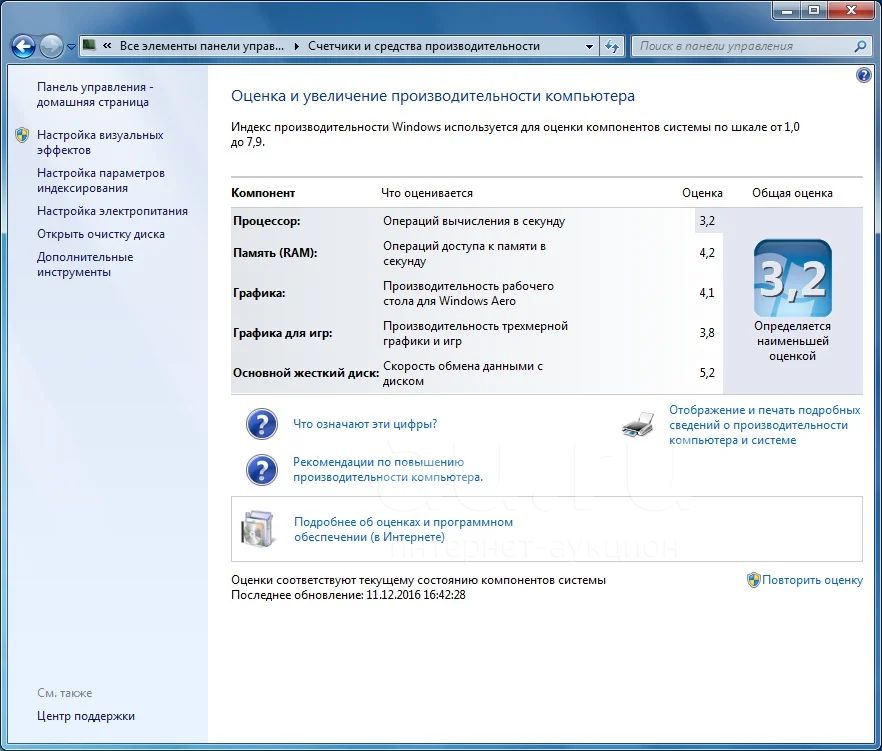Open recent pages dropdown beside navigation arrows
Screen dimensions: 882x751
71,47
